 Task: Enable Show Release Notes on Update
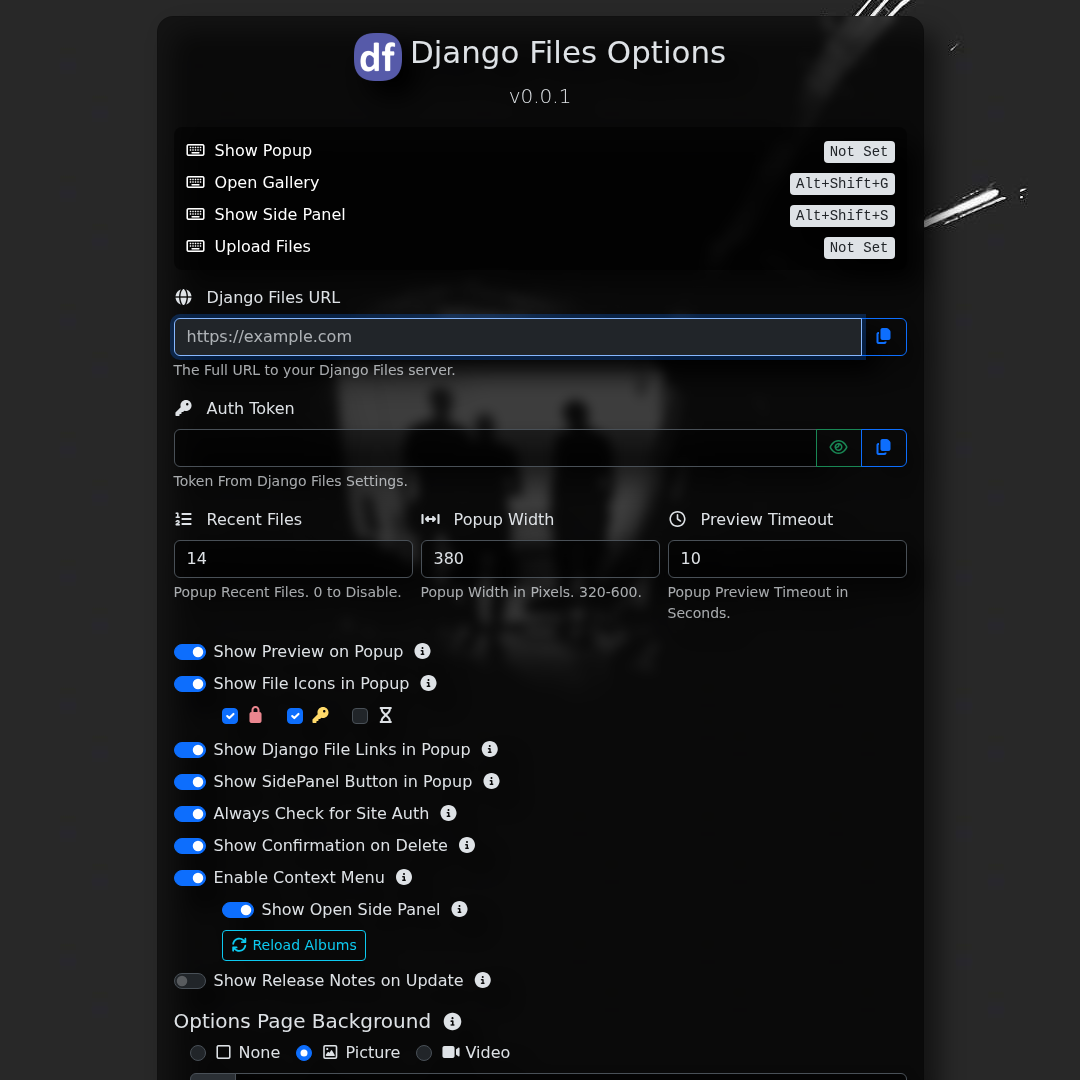(x=190, y=981)
